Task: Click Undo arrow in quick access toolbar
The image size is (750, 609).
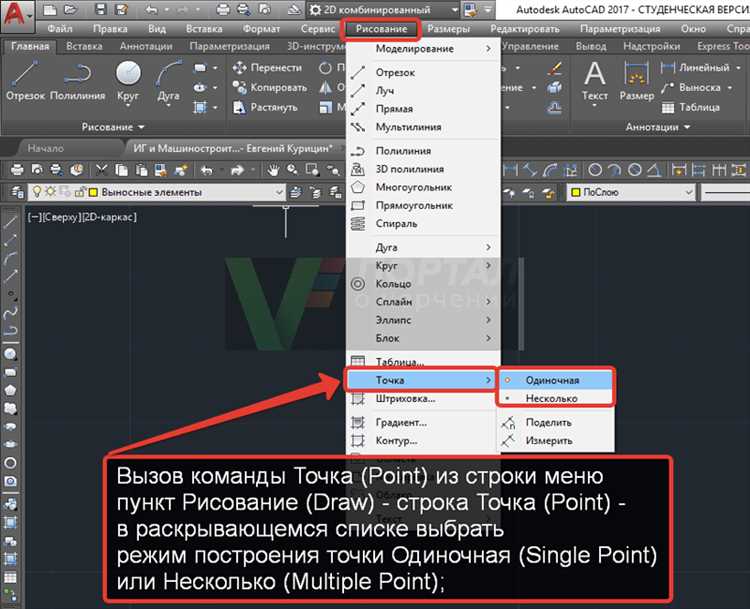Action: [x=151, y=10]
